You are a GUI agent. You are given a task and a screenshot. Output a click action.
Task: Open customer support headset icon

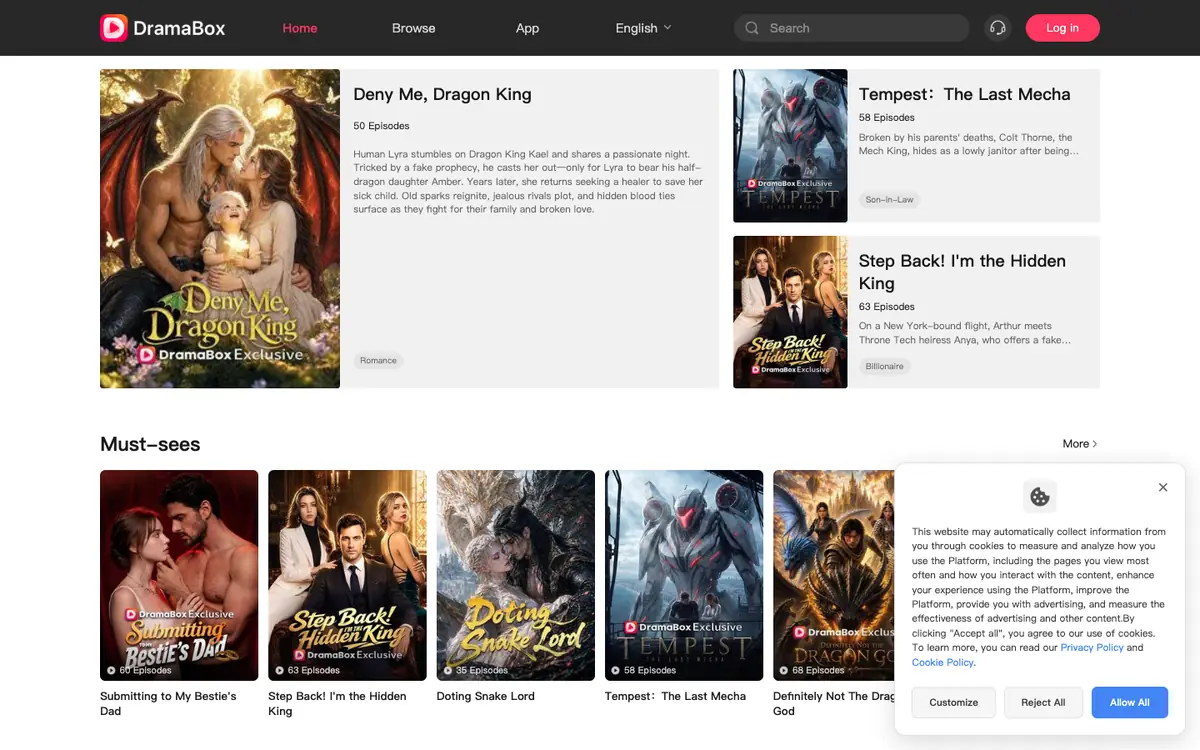click(x=997, y=28)
